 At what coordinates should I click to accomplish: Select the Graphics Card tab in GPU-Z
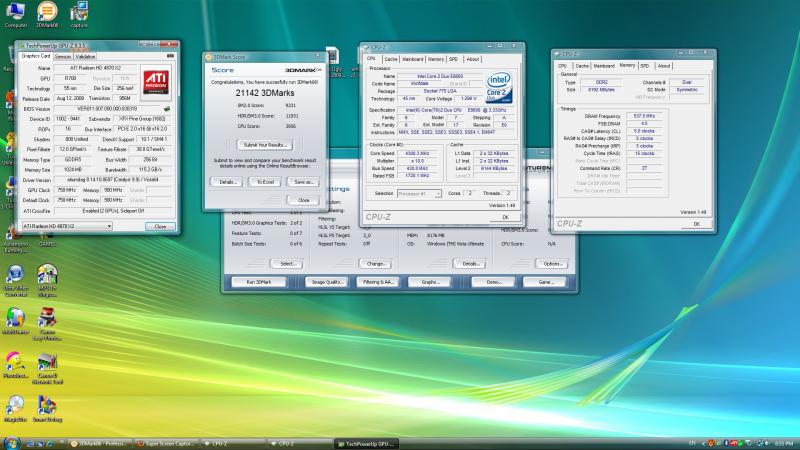(36, 56)
